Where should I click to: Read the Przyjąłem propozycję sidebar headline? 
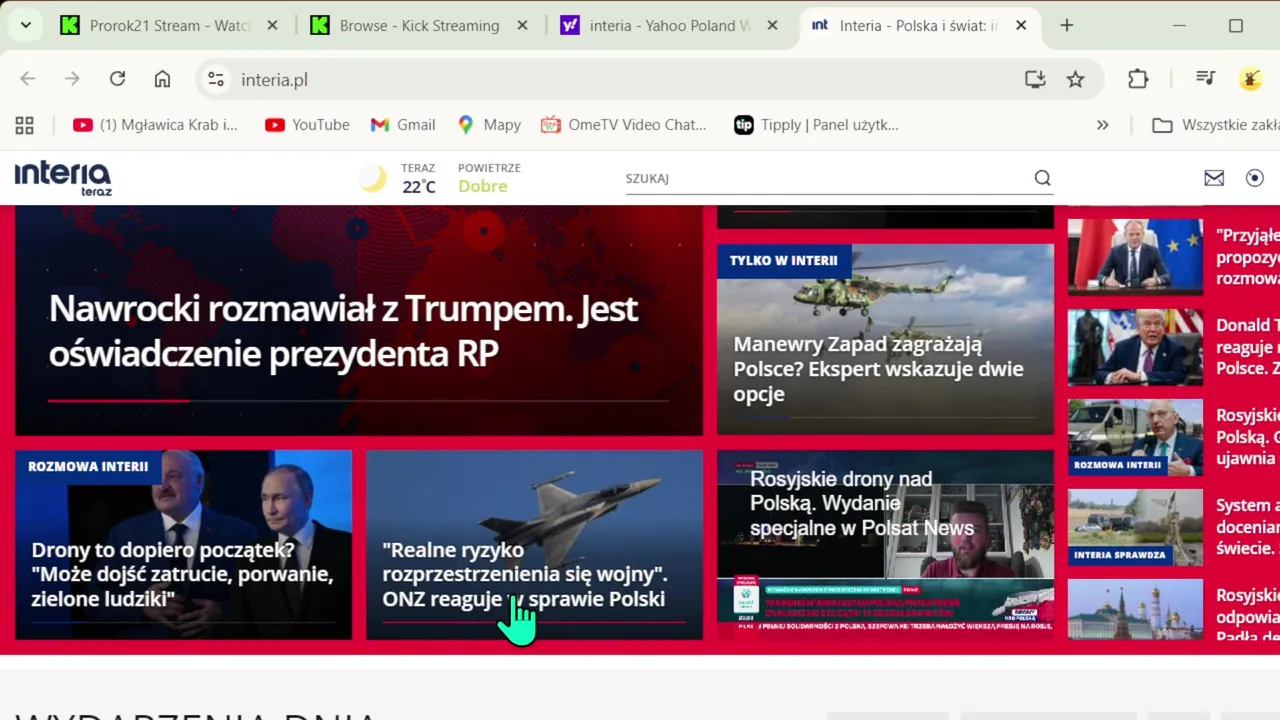coord(1248,257)
